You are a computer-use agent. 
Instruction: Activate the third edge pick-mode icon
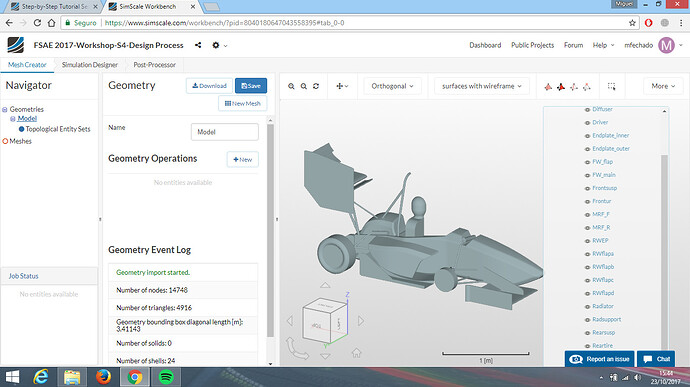click(x=574, y=87)
